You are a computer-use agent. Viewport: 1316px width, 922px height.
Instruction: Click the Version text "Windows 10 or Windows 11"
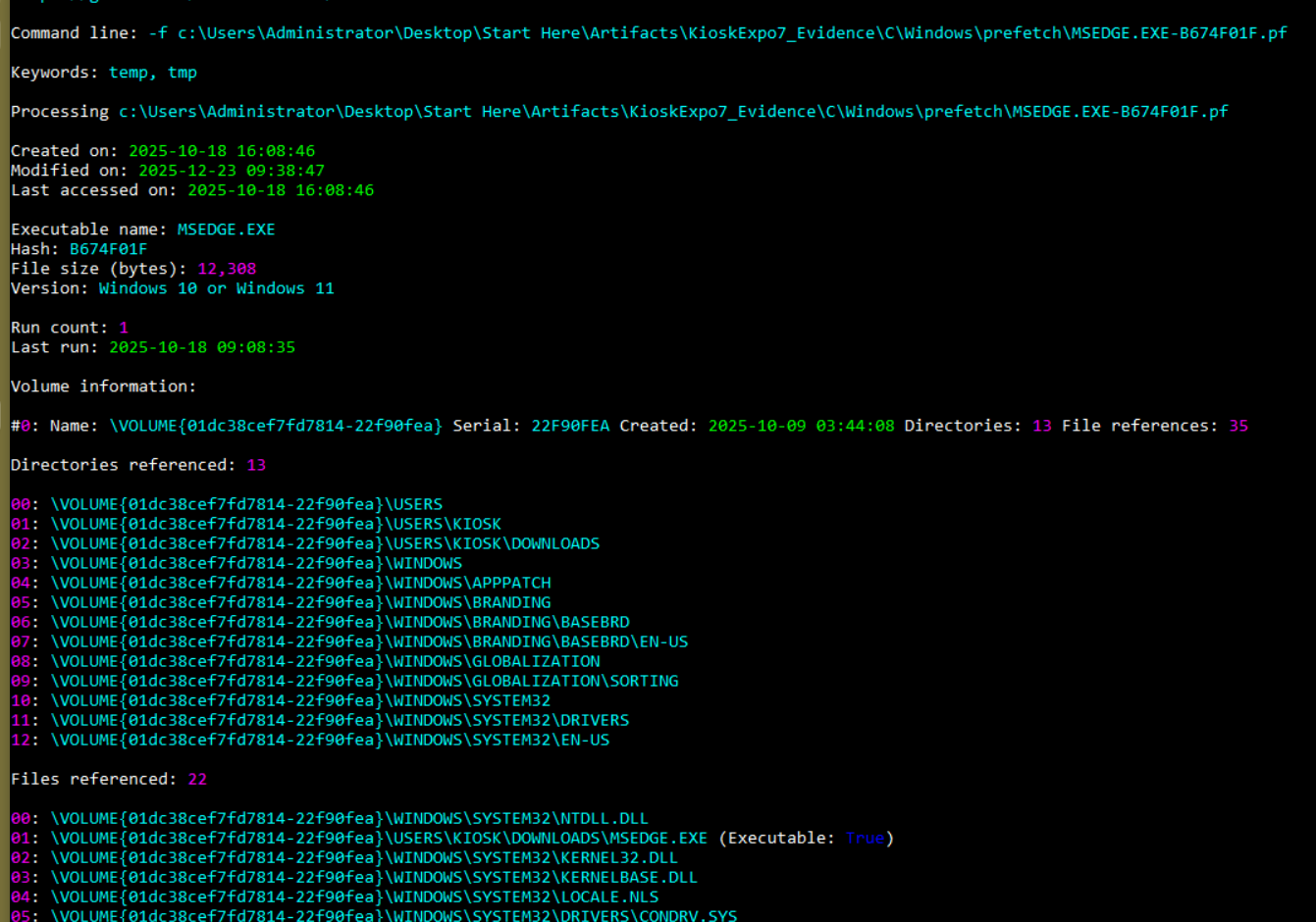(x=217, y=288)
